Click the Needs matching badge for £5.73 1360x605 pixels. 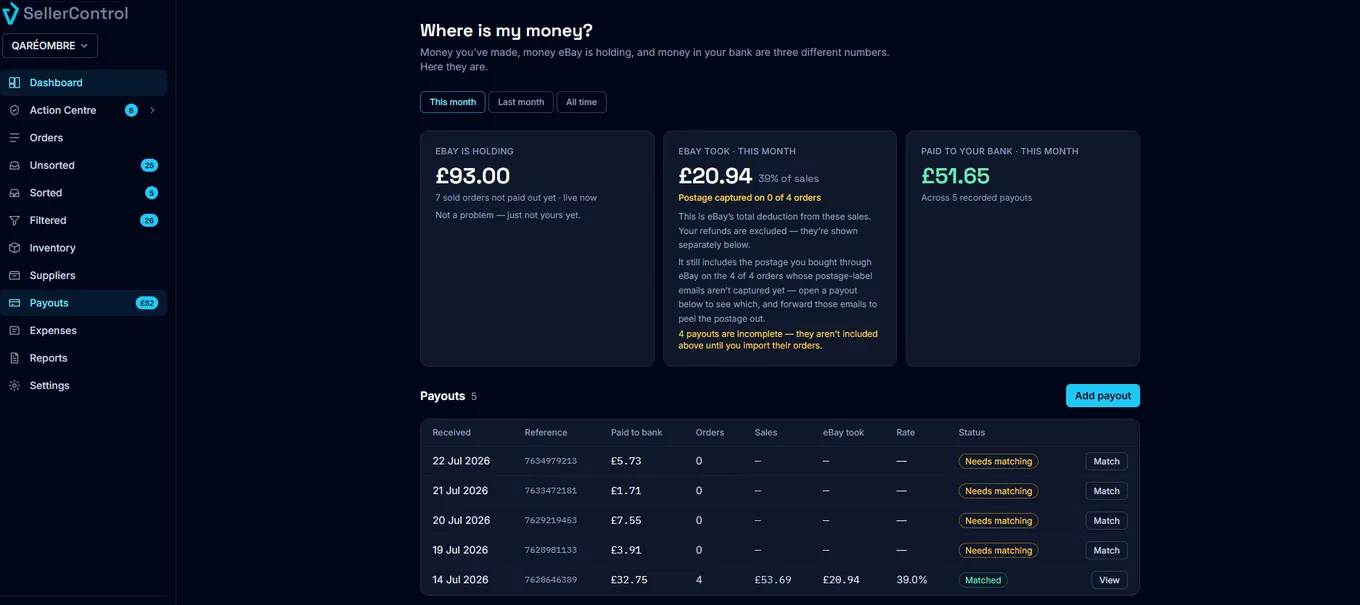[998, 461]
